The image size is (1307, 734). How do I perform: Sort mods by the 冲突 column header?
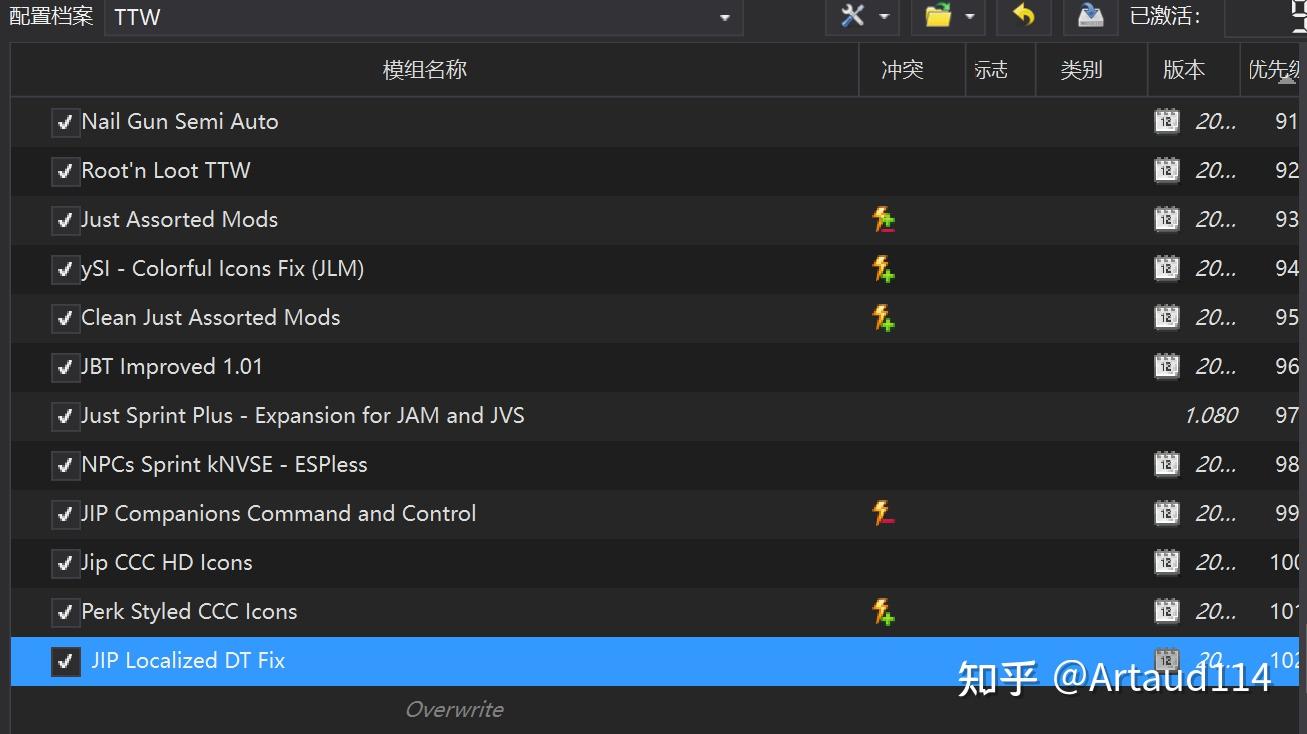coord(901,69)
